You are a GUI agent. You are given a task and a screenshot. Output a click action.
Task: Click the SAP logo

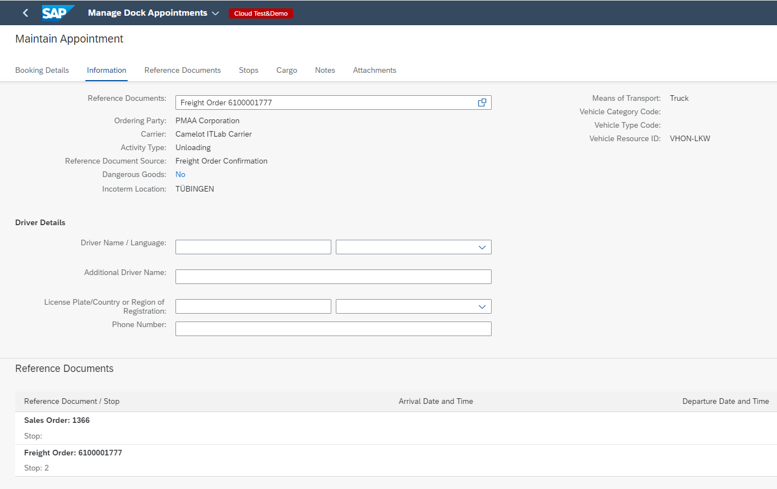pos(57,13)
